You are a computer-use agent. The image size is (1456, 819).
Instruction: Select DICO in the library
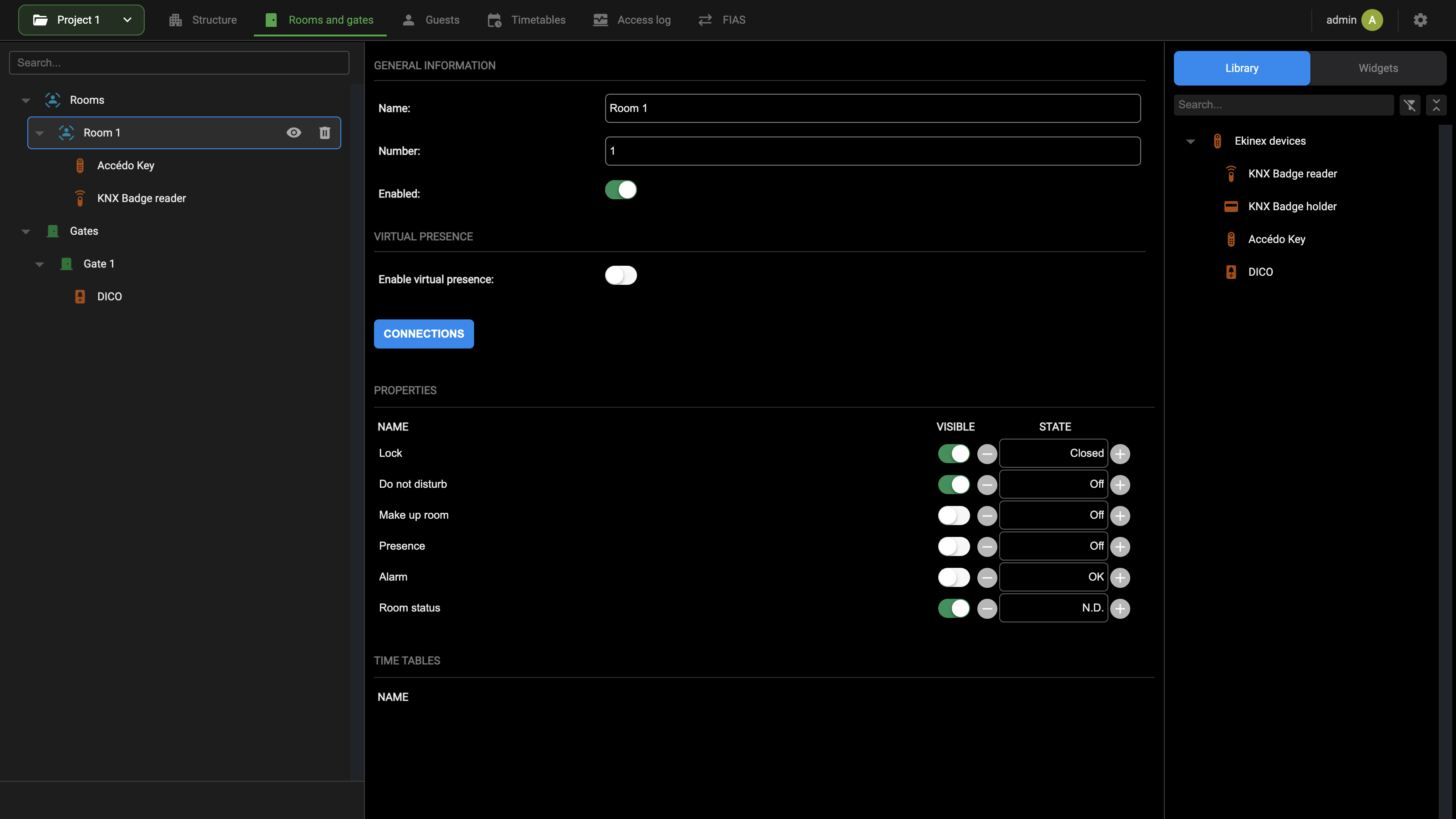point(1260,272)
